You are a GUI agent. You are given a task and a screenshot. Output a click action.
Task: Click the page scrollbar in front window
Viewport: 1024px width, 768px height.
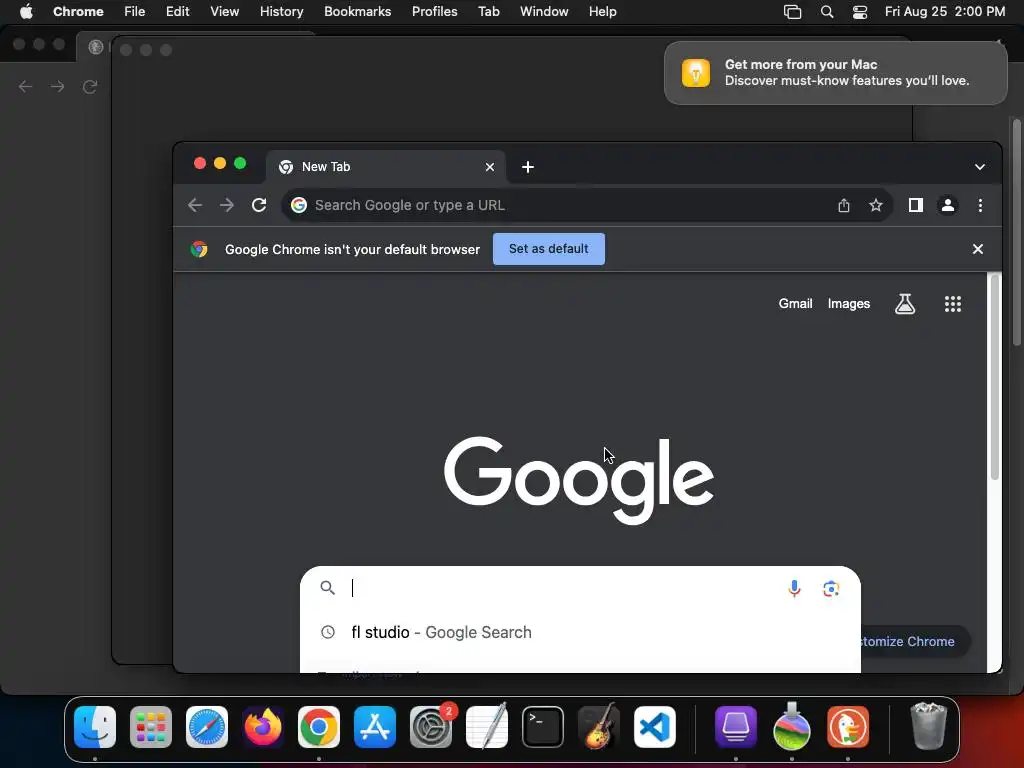click(x=995, y=377)
